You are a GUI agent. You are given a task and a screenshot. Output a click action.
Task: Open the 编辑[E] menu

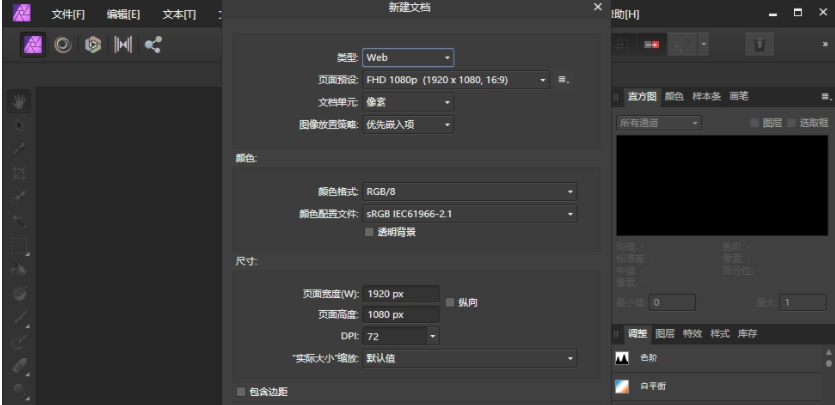(x=123, y=14)
